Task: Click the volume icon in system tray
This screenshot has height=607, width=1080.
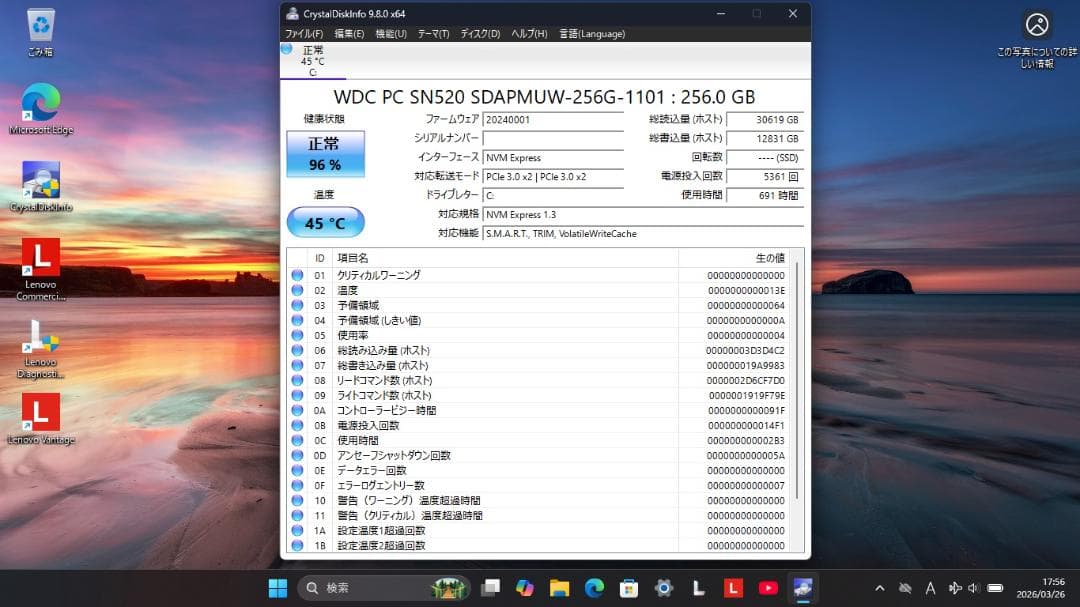Action: coord(973,588)
